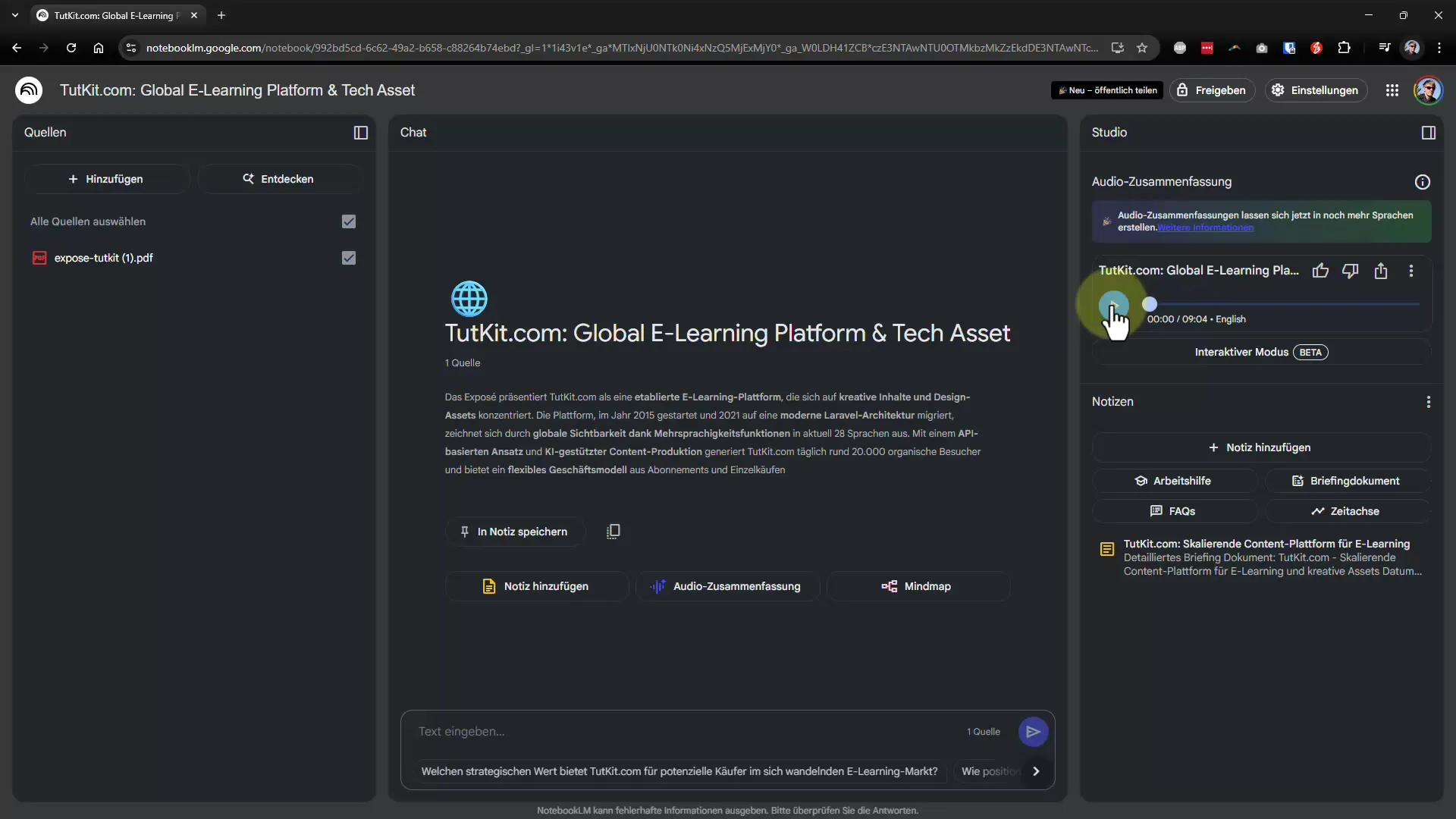The height and width of the screenshot is (819, 1456).
Task: Open Mindmap from chat
Action: [x=918, y=586]
